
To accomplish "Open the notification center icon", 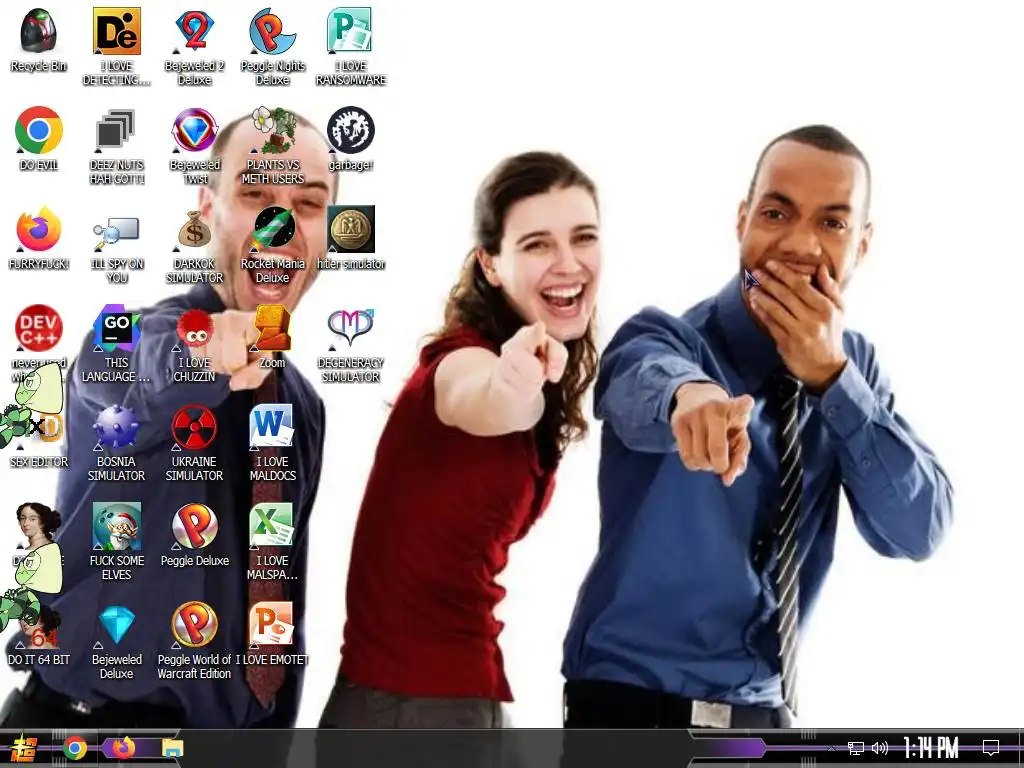I will 991,748.
